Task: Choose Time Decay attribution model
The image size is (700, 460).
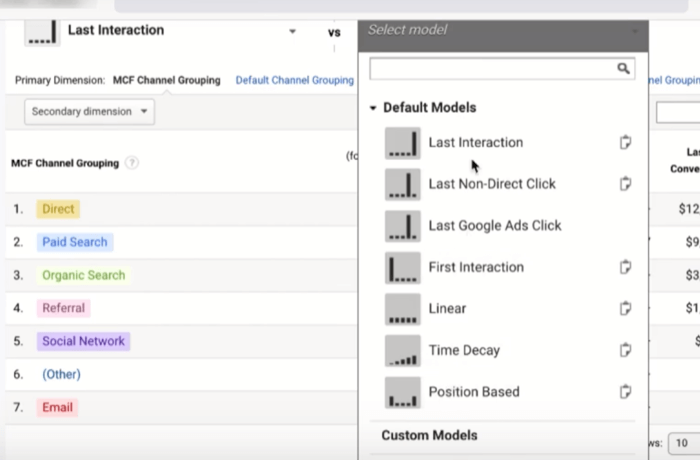Action: pyautogui.click(x=464, y=350)
